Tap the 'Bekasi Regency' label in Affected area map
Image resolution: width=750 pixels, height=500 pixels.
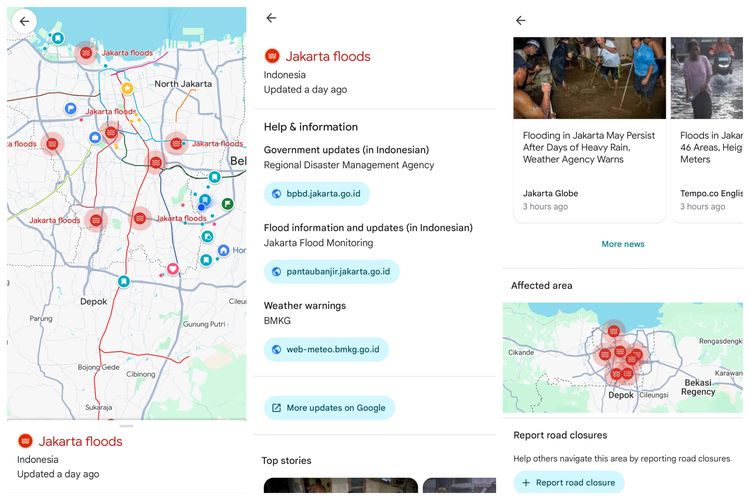coord(698,387)
